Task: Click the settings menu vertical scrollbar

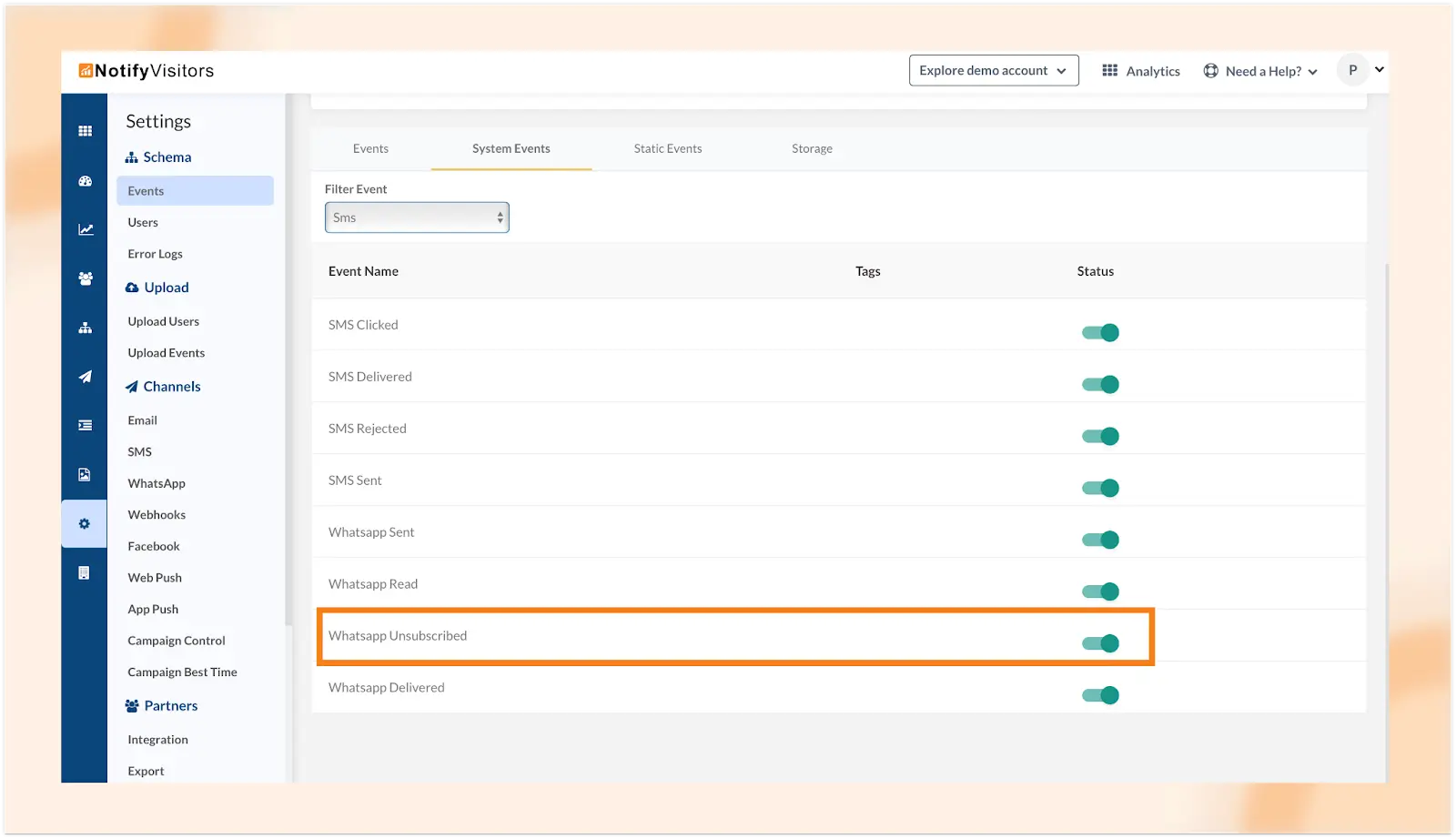Action: tap(288, 364)
